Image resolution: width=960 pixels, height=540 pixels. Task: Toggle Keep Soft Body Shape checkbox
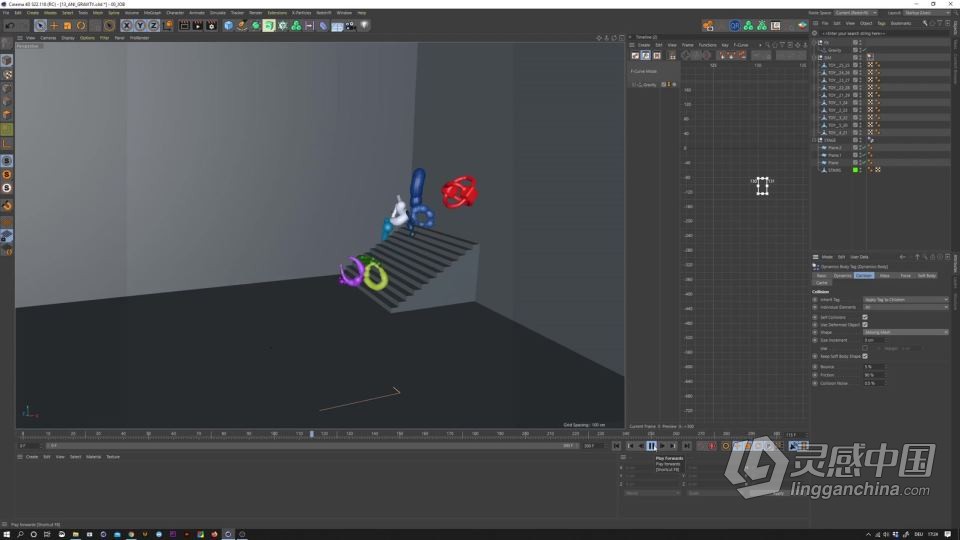click(x=865, y=356)
